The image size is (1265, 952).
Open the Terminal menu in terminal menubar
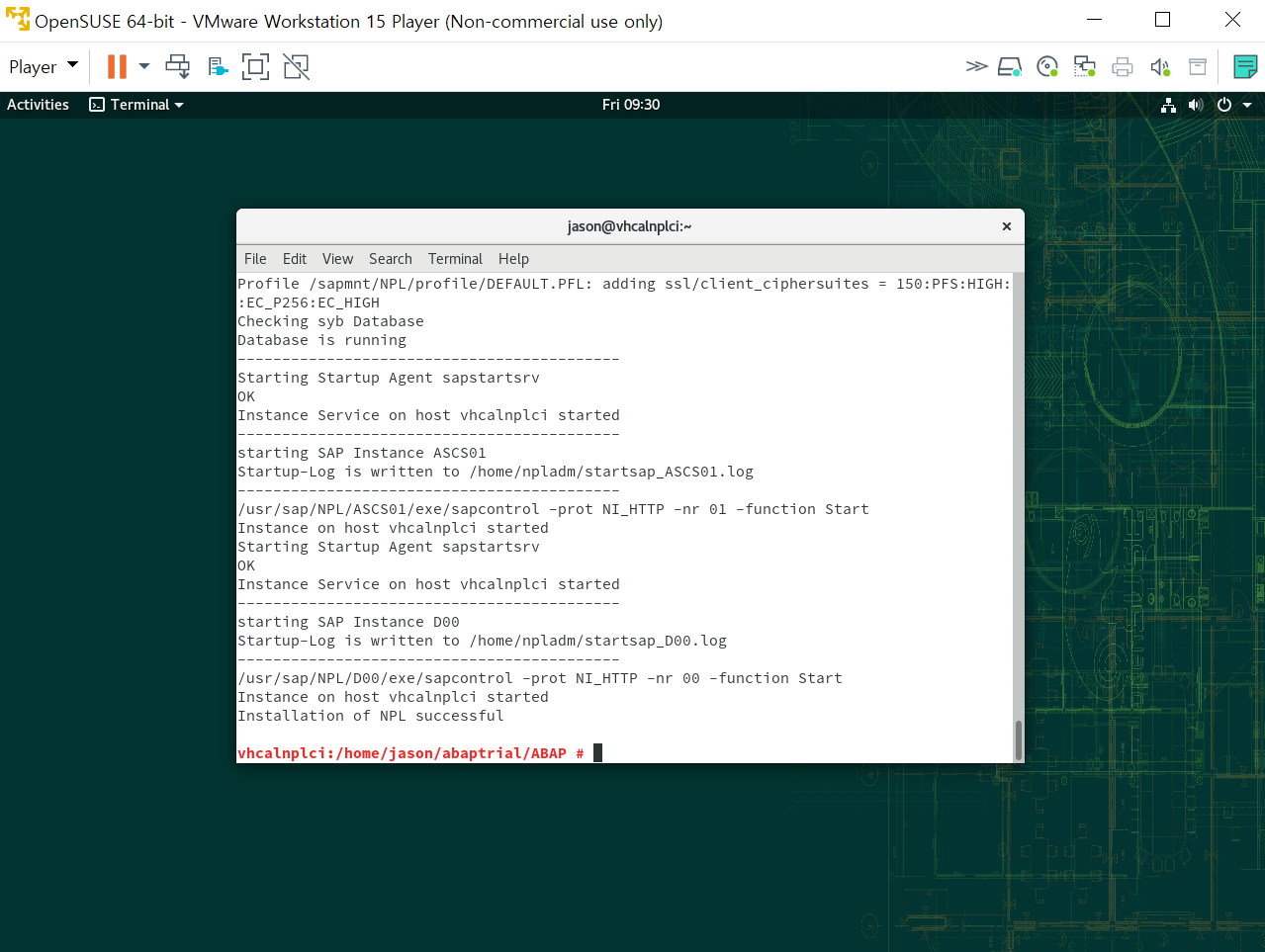(x=455, y=259)
